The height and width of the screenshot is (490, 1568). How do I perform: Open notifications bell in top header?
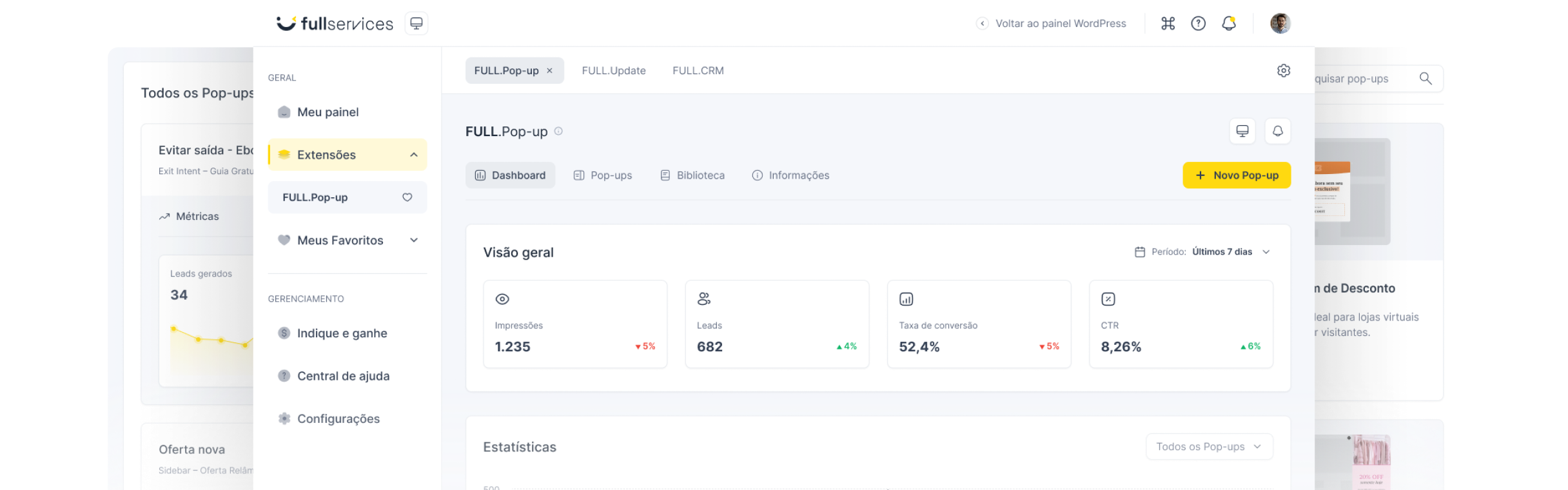point(1229,24)
